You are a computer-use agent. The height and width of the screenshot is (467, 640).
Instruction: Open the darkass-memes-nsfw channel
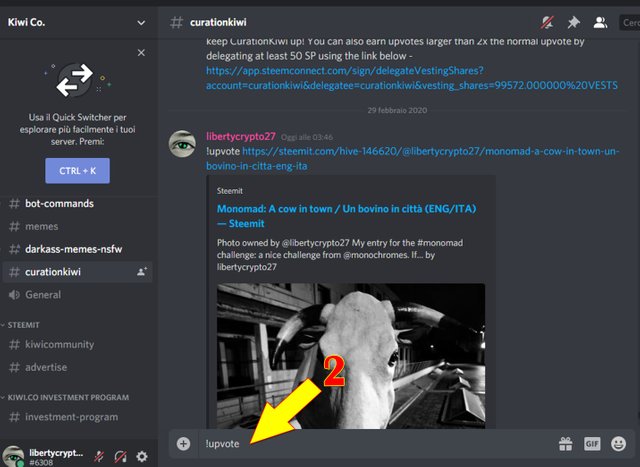pos(78,249)
